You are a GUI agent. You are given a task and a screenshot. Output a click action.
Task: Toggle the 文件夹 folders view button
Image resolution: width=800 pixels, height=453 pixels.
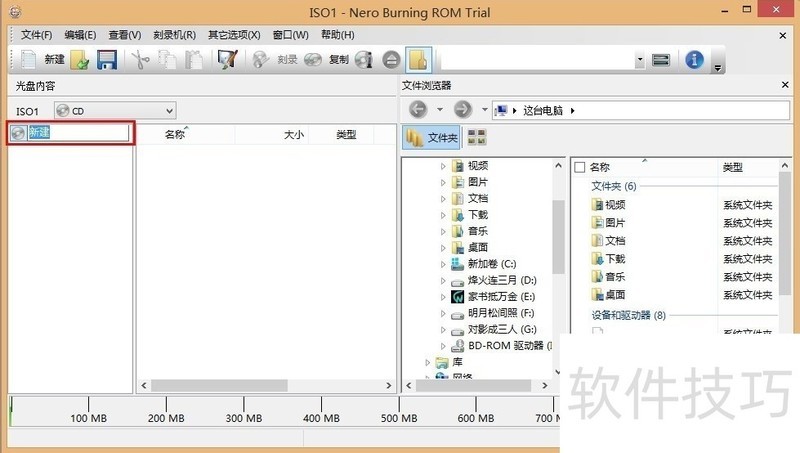click(432, 137)
